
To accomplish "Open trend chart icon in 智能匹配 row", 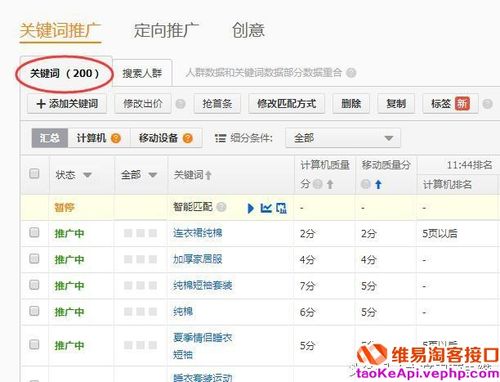I will [x=266, y=208].
